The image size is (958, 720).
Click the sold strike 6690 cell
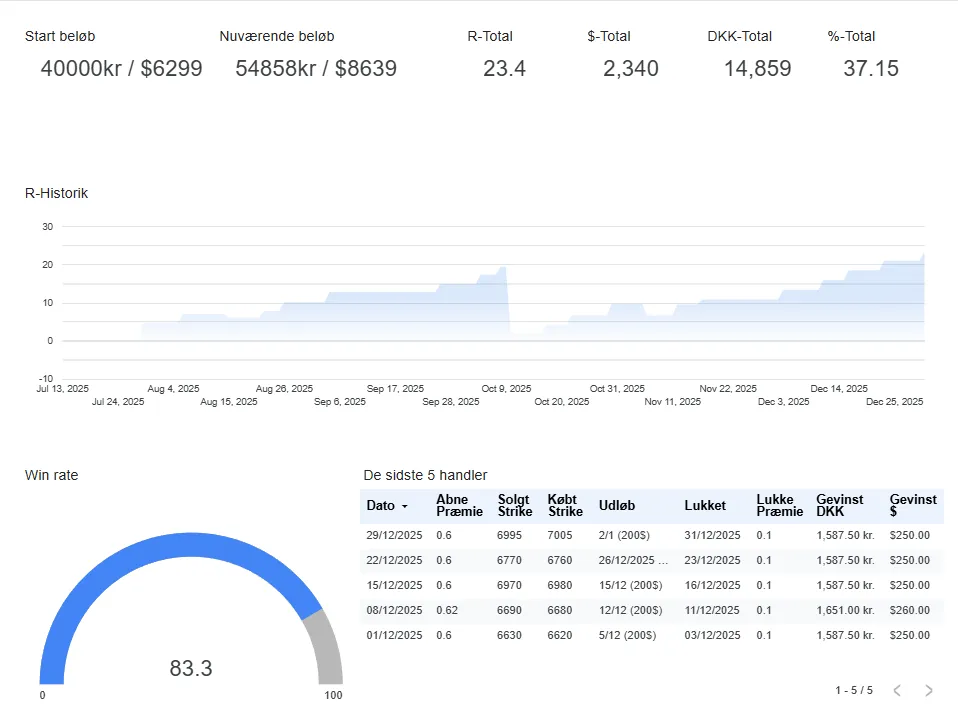(509, 611)
